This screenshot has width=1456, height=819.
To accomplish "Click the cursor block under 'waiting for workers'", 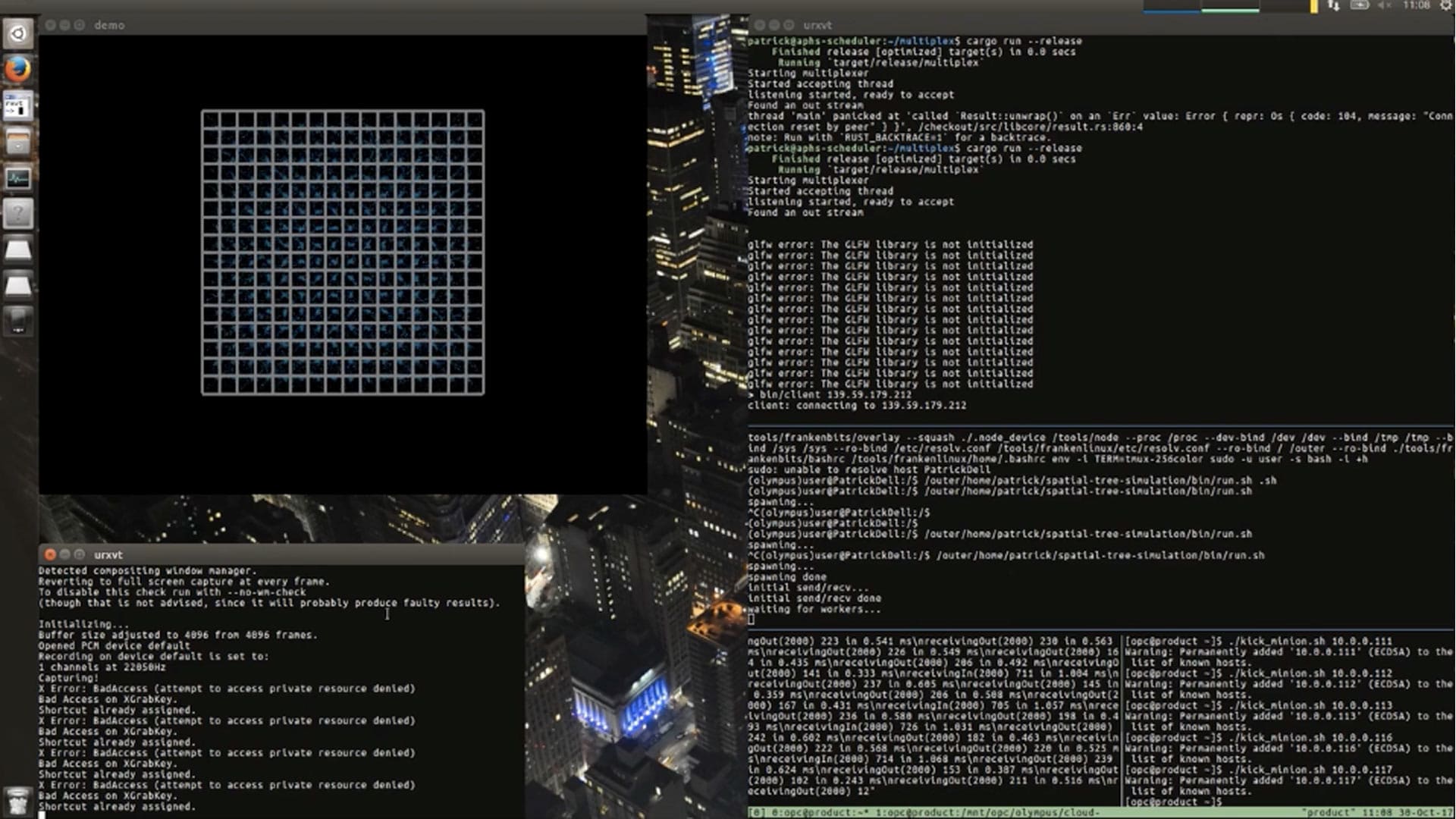I will click(752, 620).
